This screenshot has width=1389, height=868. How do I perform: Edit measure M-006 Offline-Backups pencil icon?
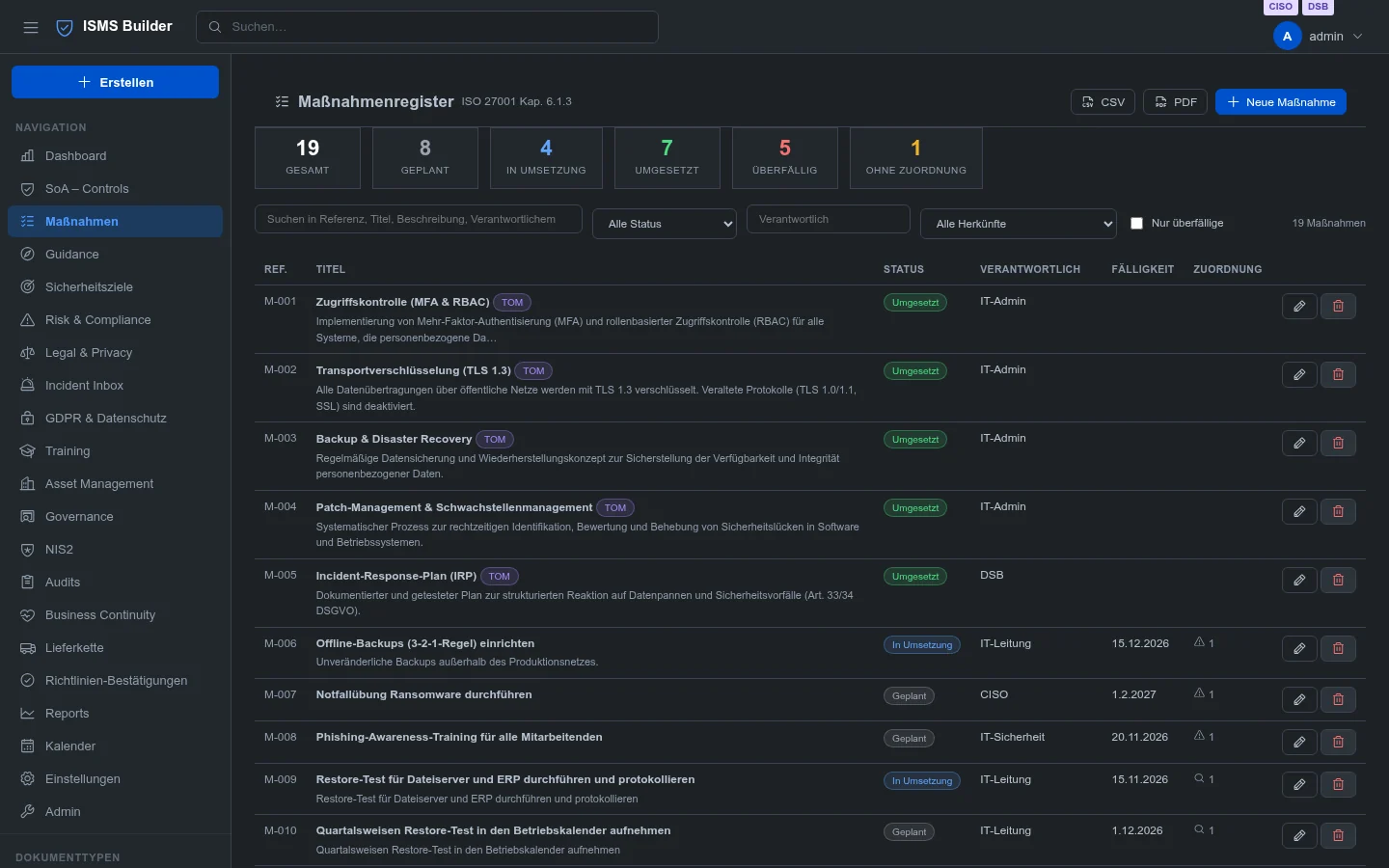1299,649
